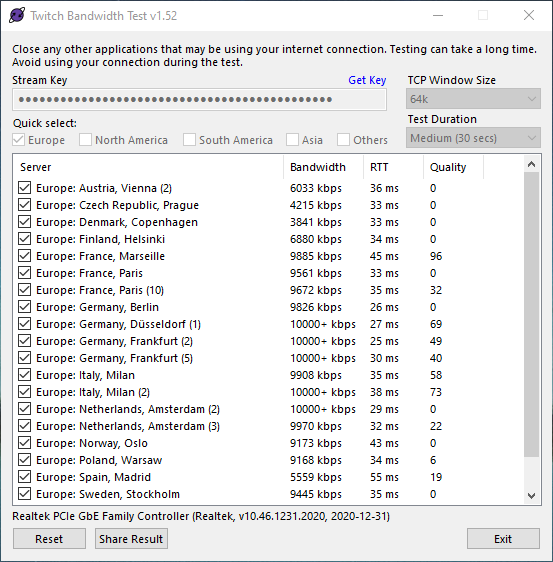Select the Europe: Poland, Warsaw row text

pyautogui.click(x=99, y=460)
